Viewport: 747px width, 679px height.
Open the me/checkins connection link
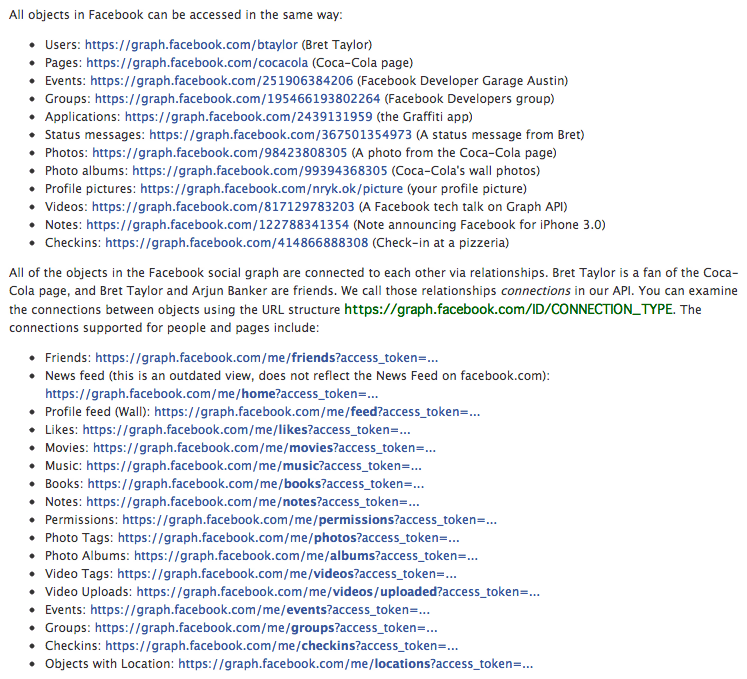(x=282, y=647)
